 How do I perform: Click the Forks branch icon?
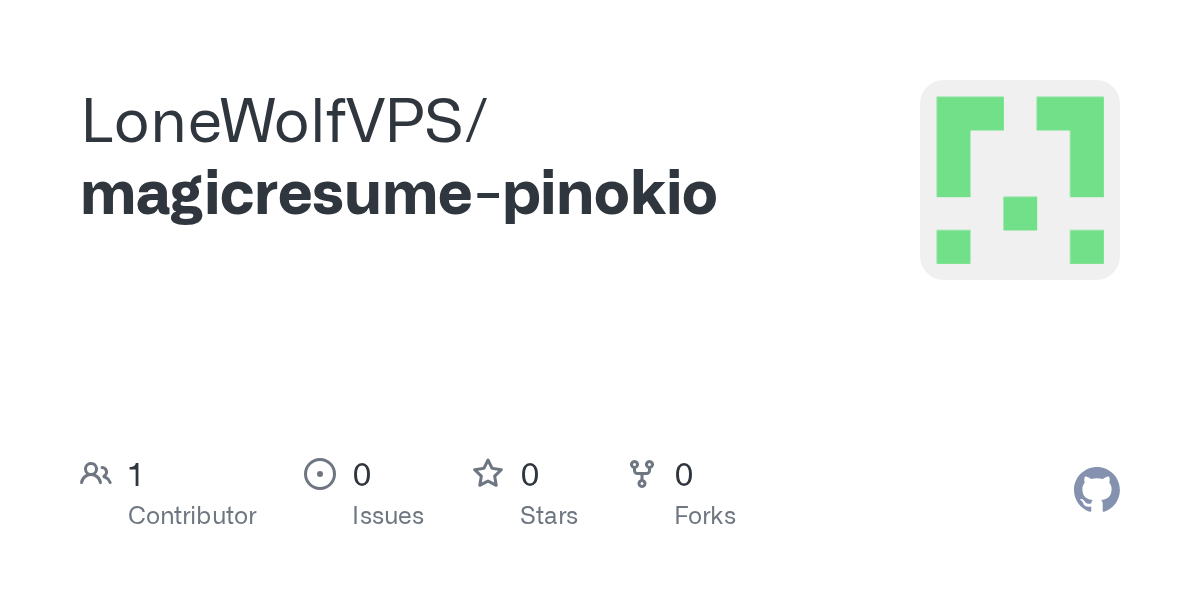pos(642,474)
